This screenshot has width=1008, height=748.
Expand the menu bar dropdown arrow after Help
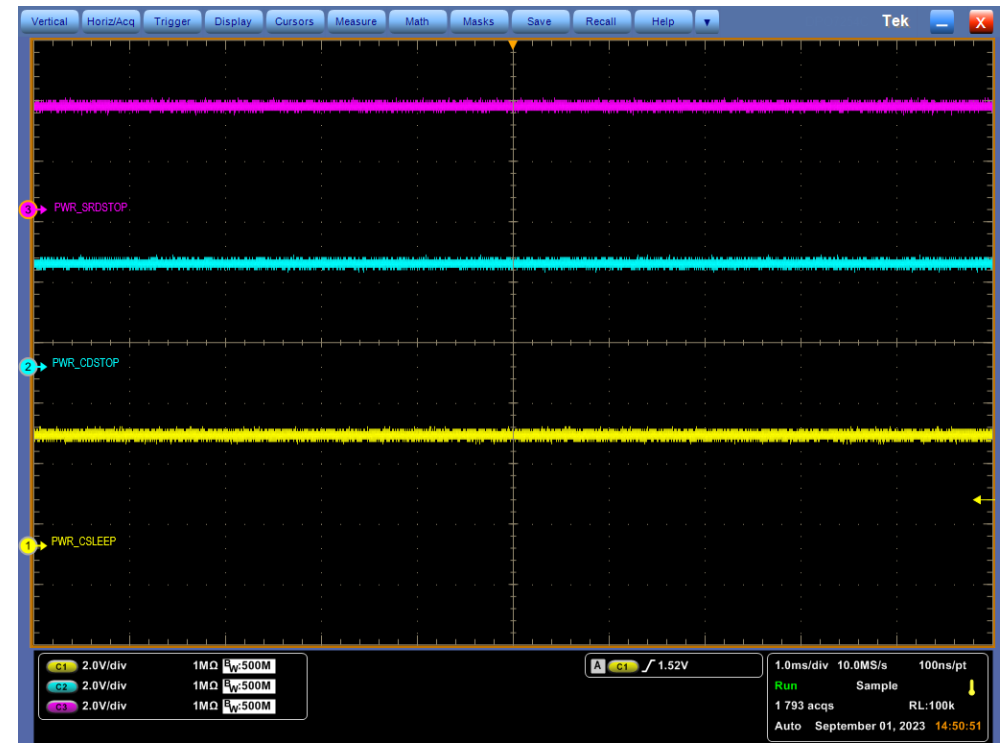(708, 21)
